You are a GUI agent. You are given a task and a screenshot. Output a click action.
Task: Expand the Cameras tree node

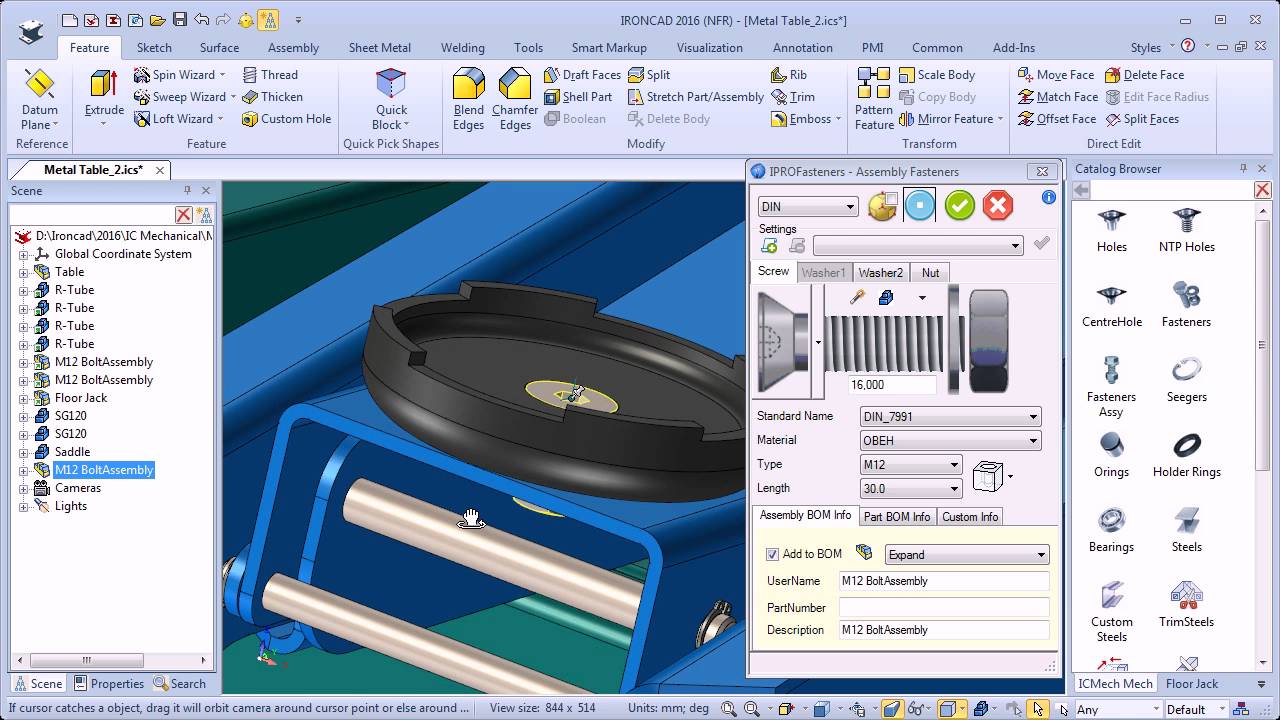23,488
